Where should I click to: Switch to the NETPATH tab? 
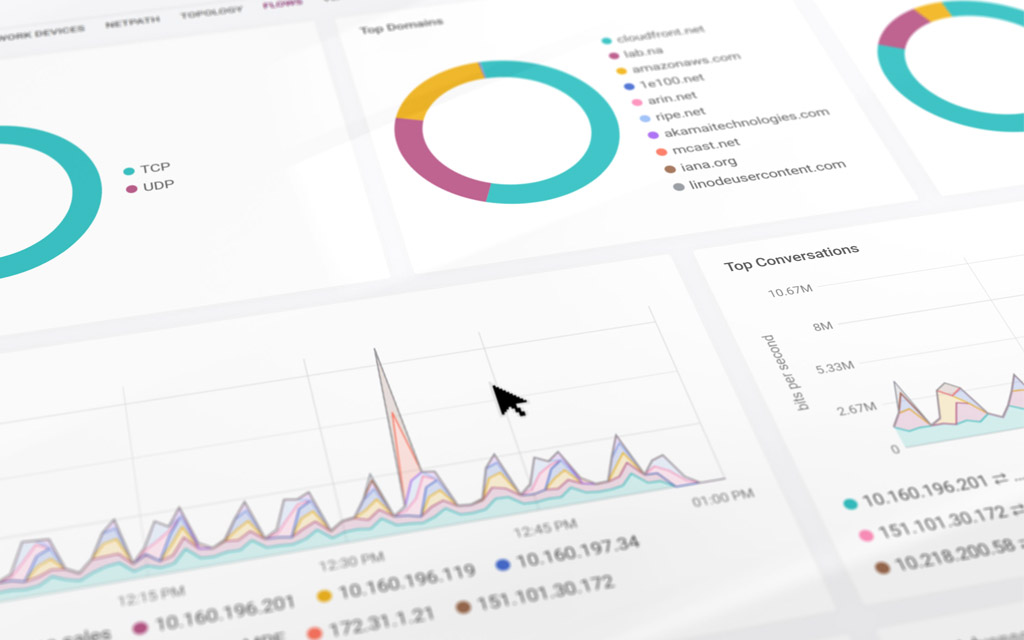pos(133,22)
